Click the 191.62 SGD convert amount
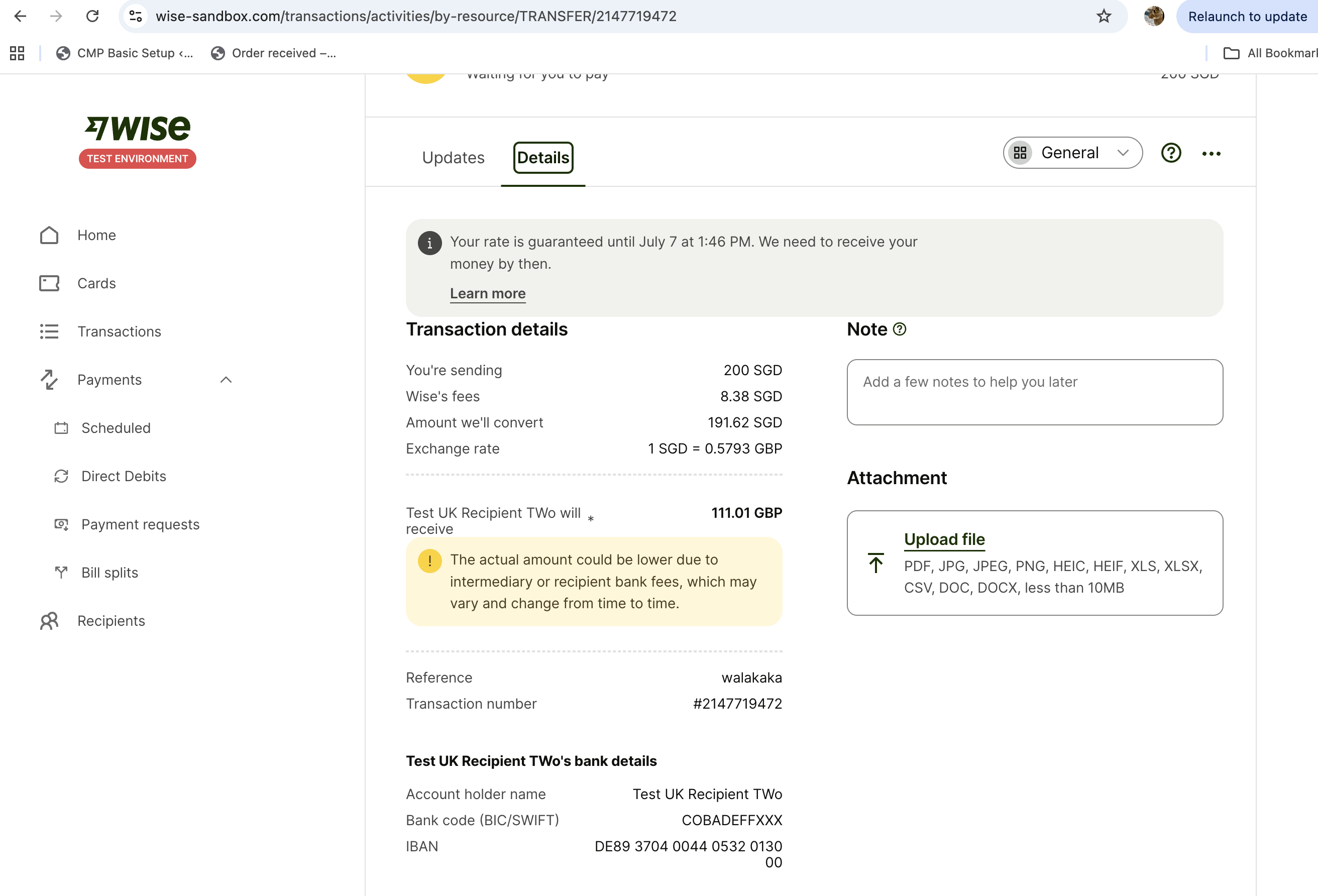This screenshot has height=896, width=1318. pos(744,422)
